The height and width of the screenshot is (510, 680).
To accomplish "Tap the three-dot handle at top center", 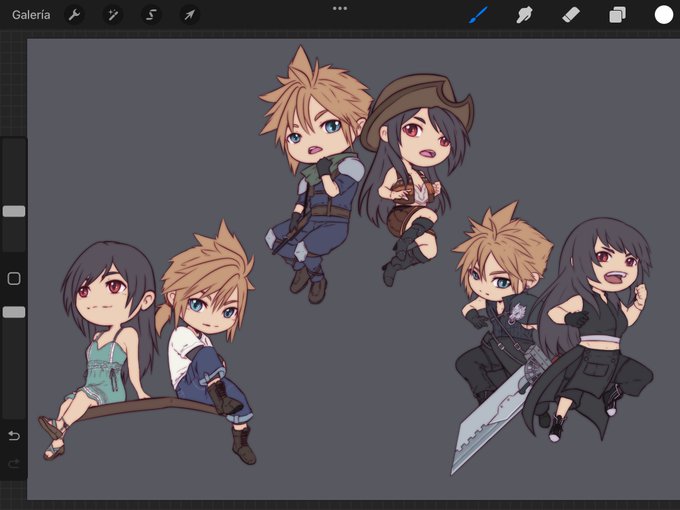I will (x=340, y=8).
